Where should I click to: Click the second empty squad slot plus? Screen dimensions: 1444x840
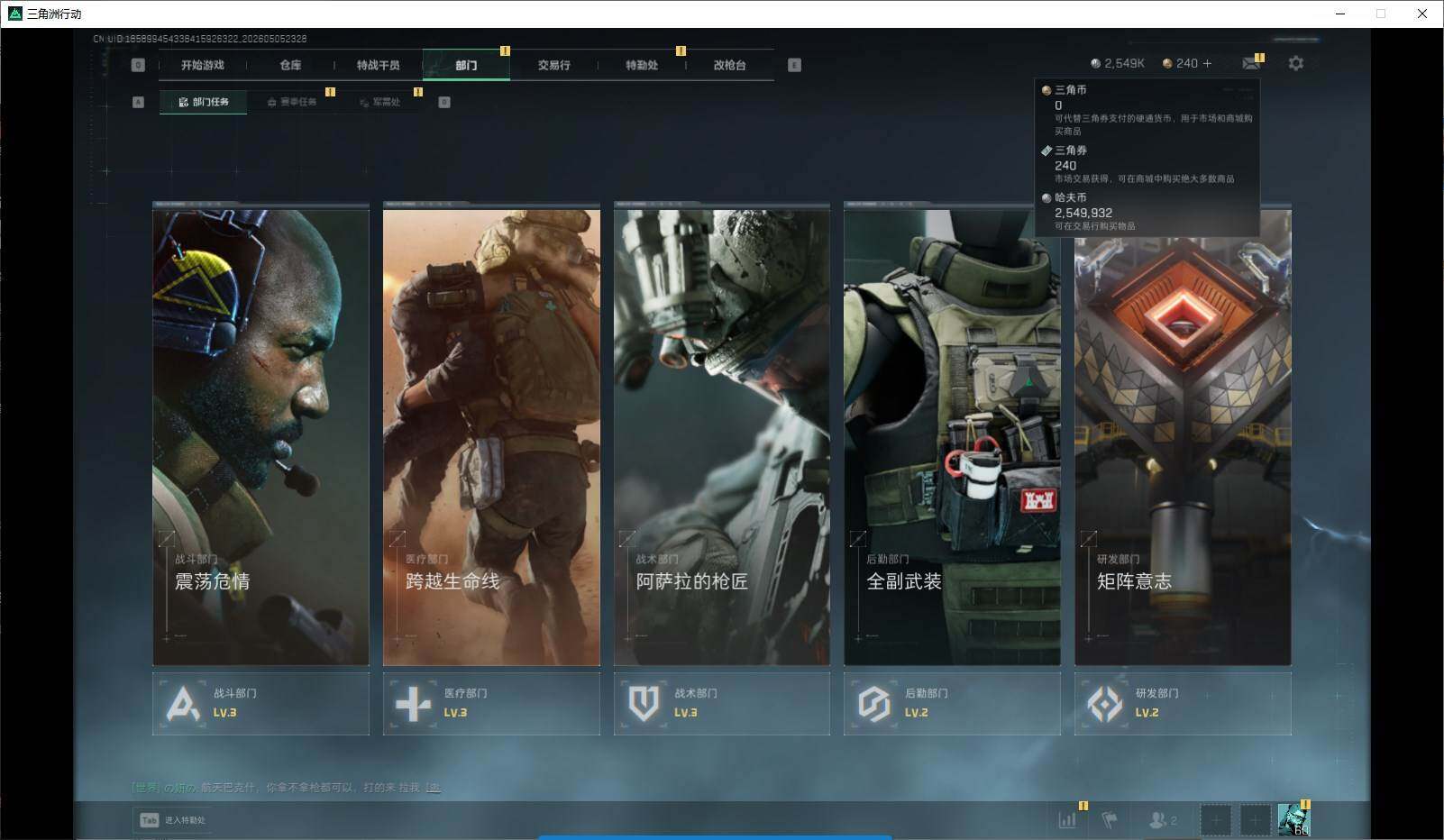click(x=1254, y=820)
